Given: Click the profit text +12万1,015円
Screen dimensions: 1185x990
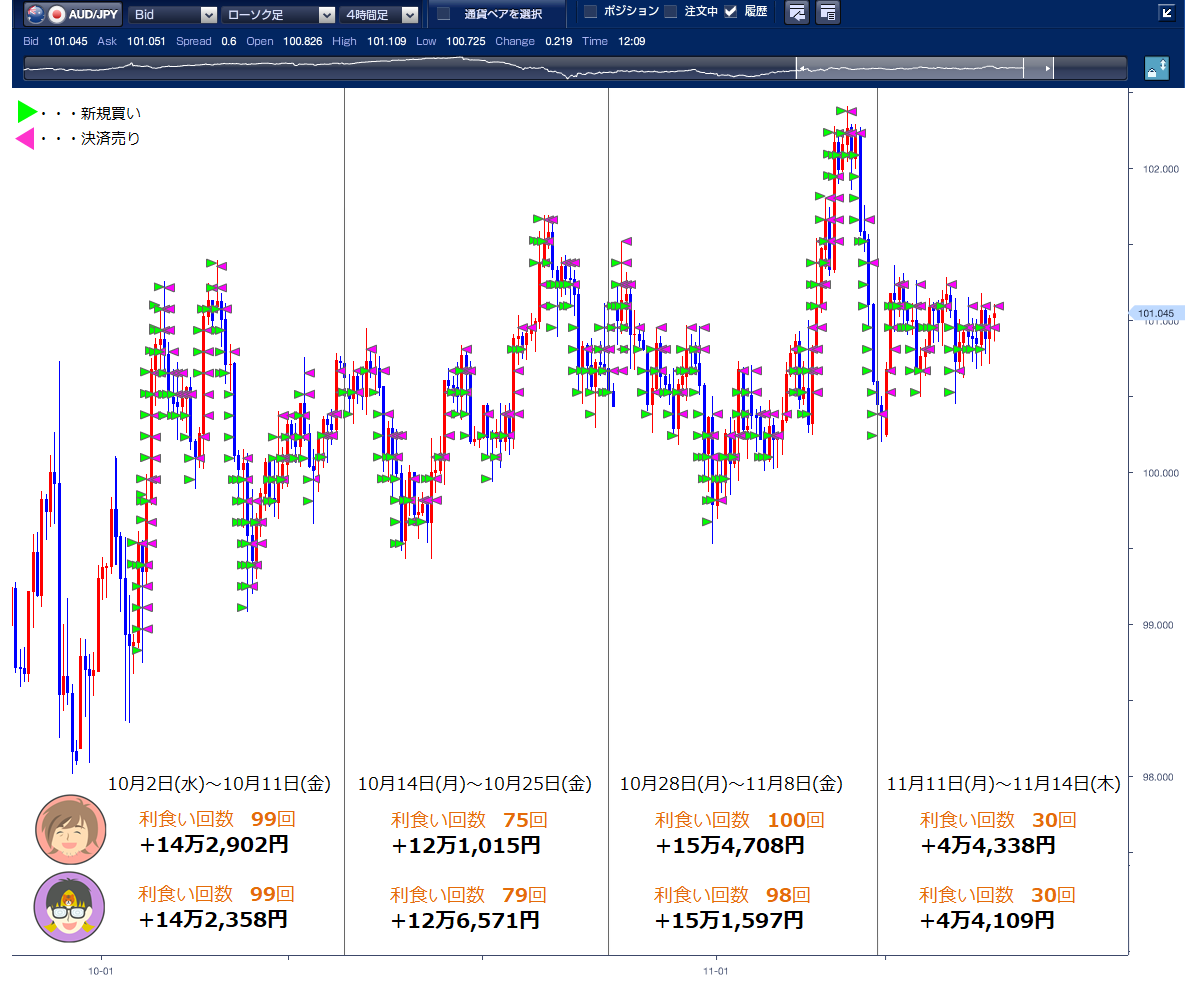Looking at the screenshot, I should pyautogui.click(x=466, y=845).
